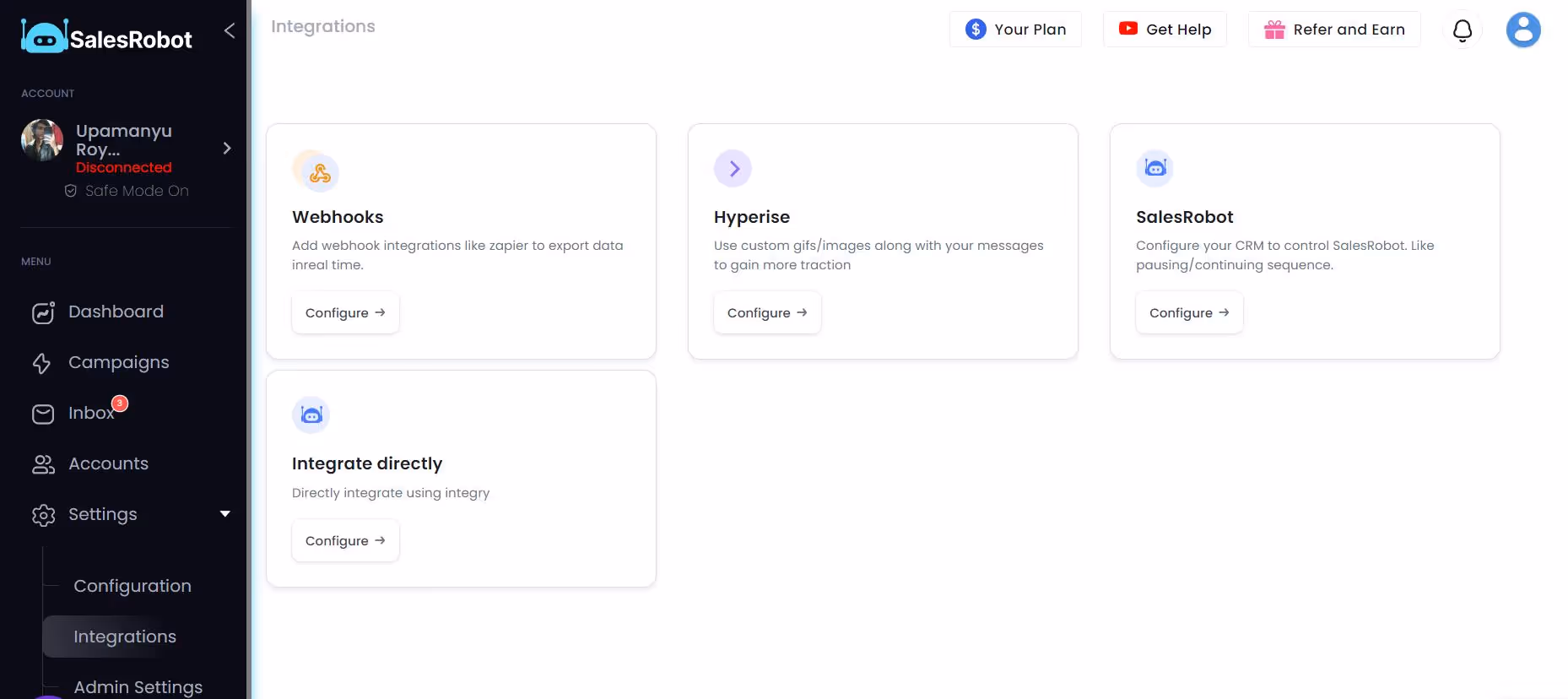Screen dimensions: 1568x699
Task: Click the Upamanyu Roy account name
Action: point(124,140)
